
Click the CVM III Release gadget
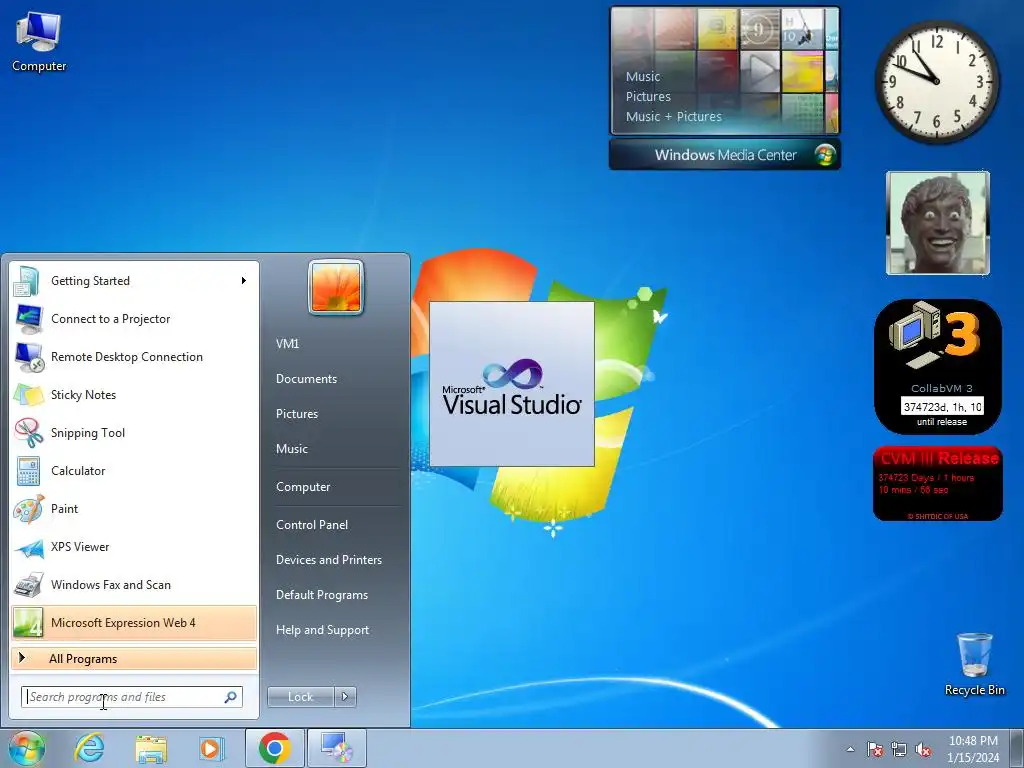click(x=938, y=483)
